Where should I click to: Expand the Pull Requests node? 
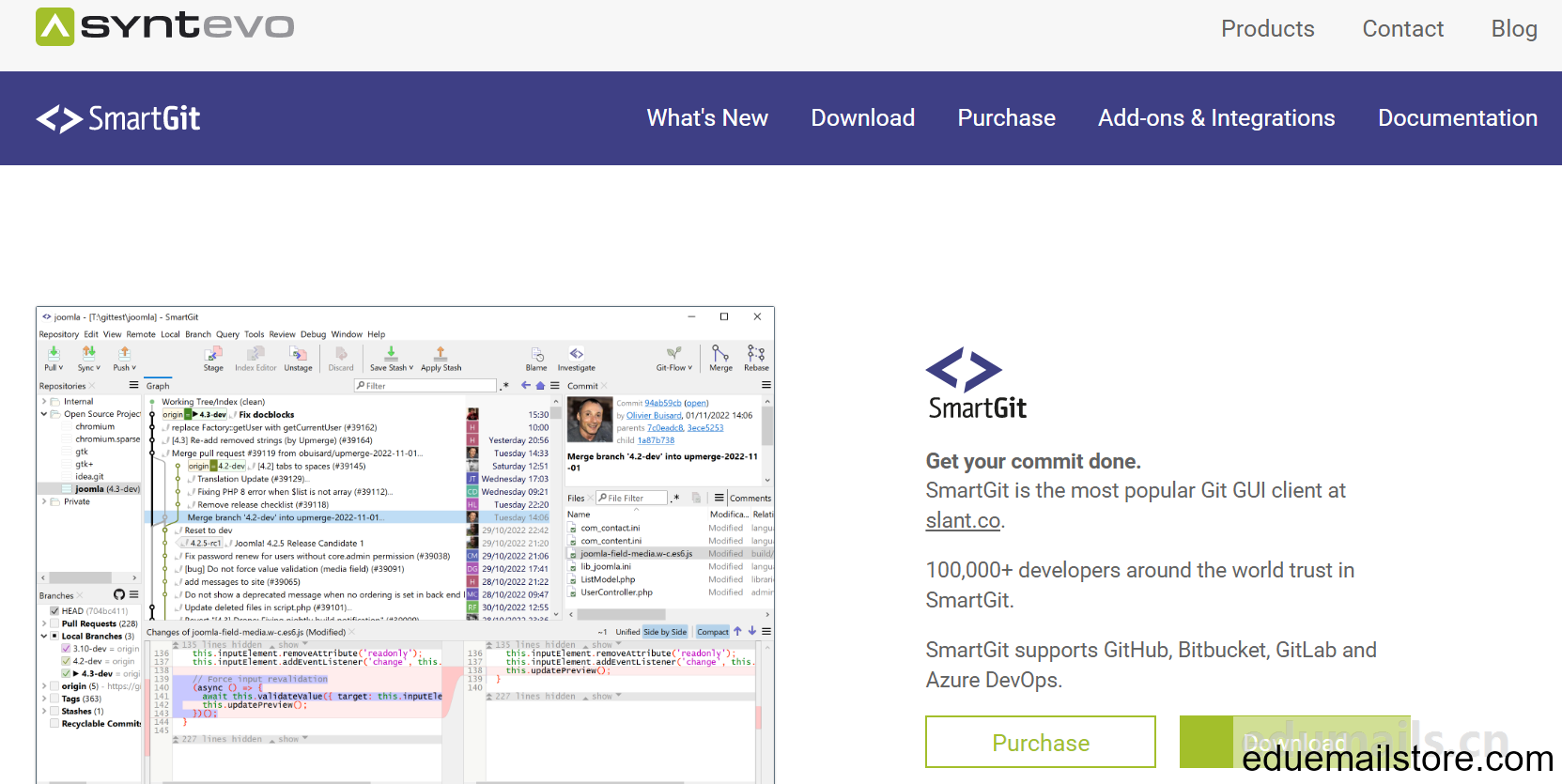[43, 623]
